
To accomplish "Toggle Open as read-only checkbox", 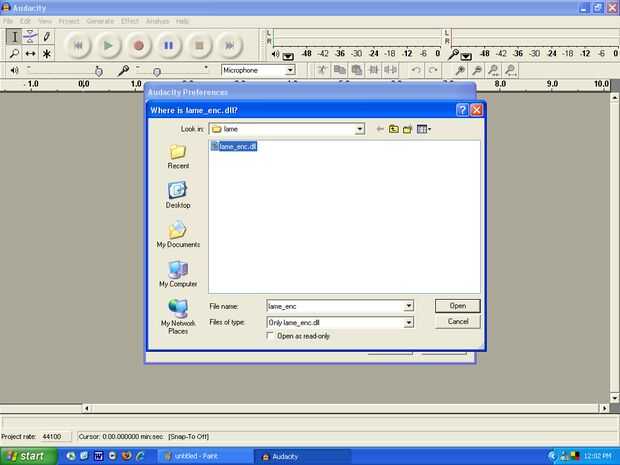I will [x=270, y=336].
